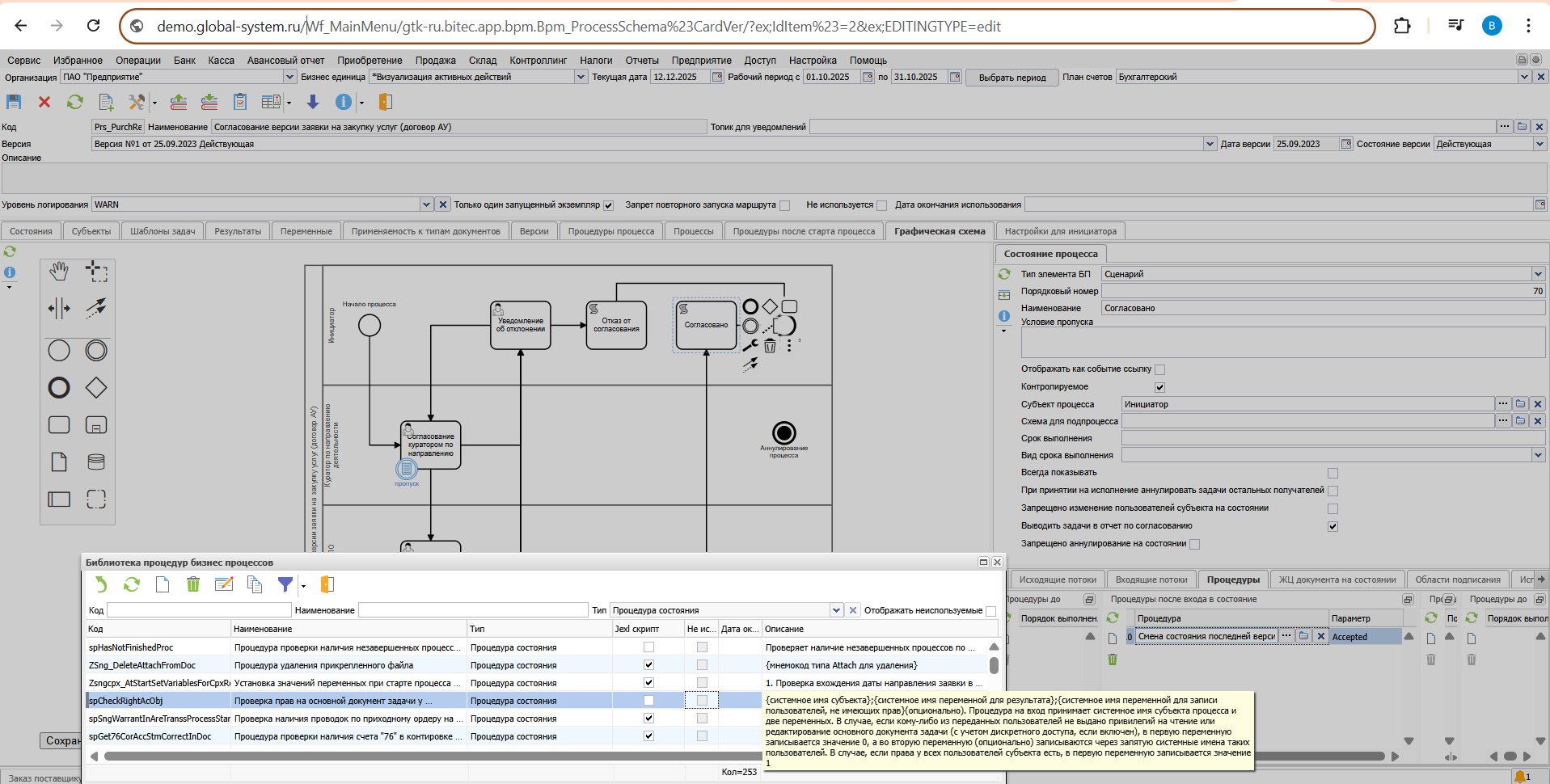This screenshot has width=1550, height=784.
Task: Choose the connection arrows tool
Action: pyautogui.click(x=96, y=308)
